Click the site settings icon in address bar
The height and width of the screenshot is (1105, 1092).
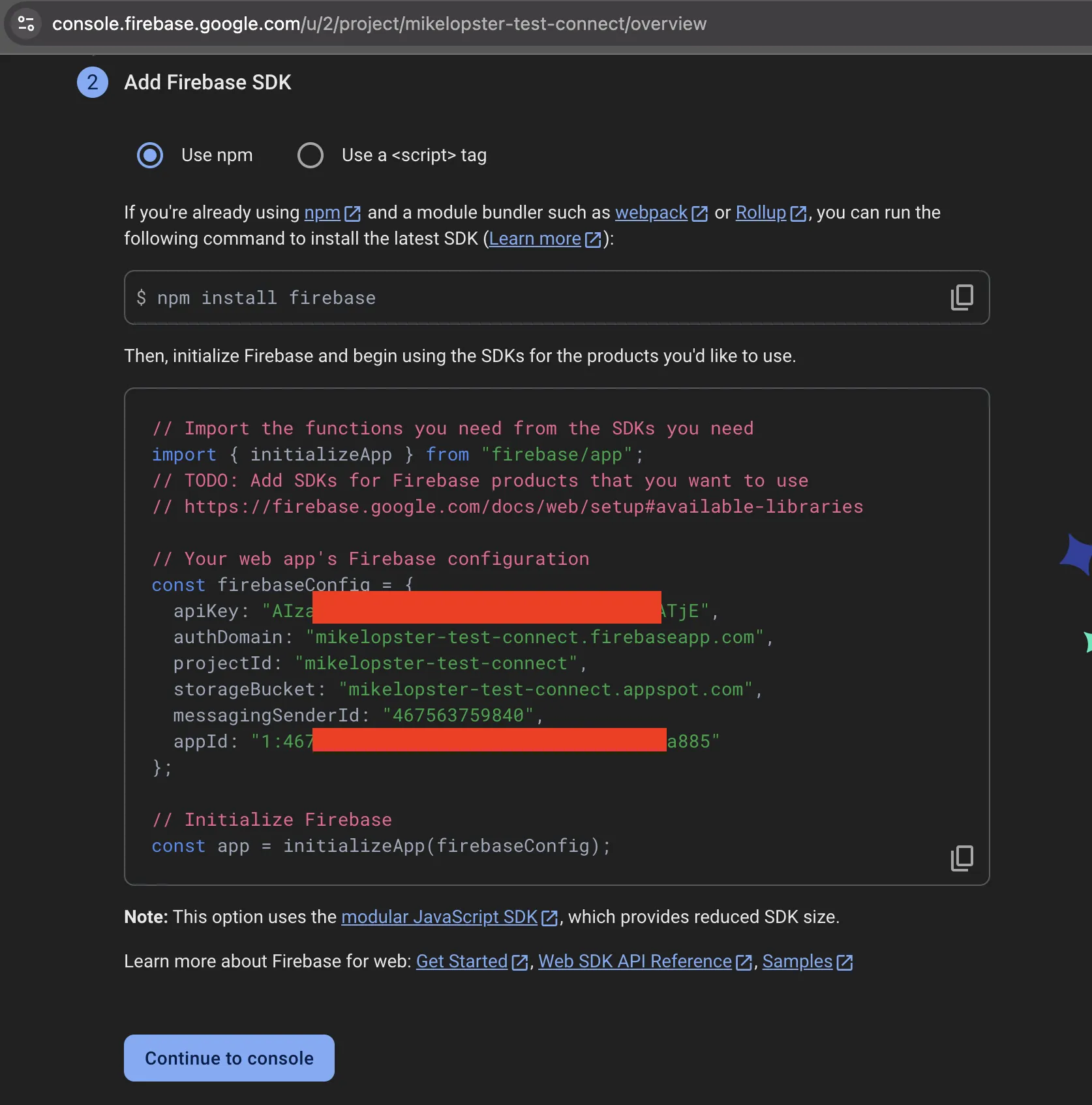pyautogui.click(x=26, y=23)
